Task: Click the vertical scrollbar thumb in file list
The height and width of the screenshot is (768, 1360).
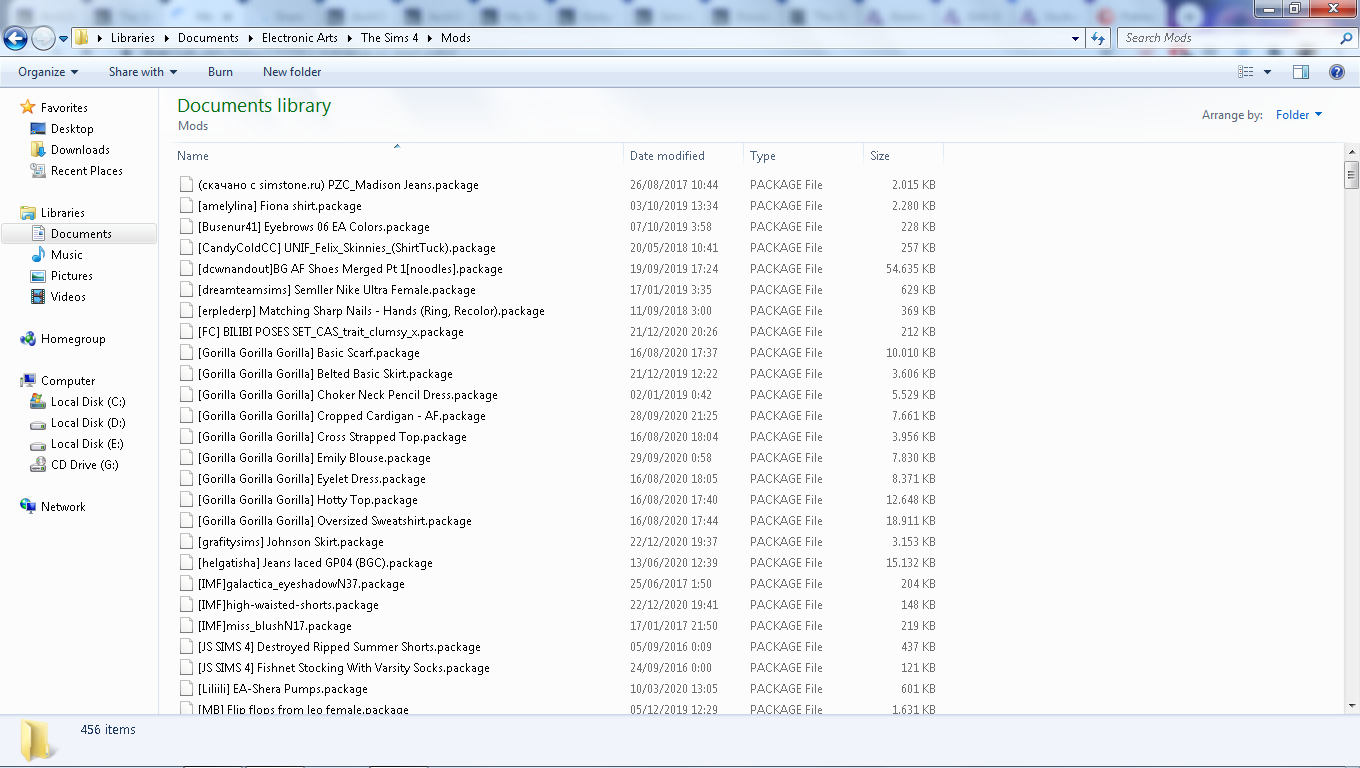Action: point(1351,175)
